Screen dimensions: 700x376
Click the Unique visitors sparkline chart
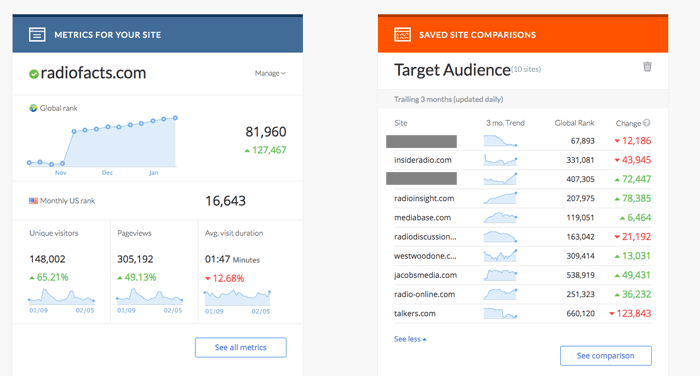tap(61, 296)
